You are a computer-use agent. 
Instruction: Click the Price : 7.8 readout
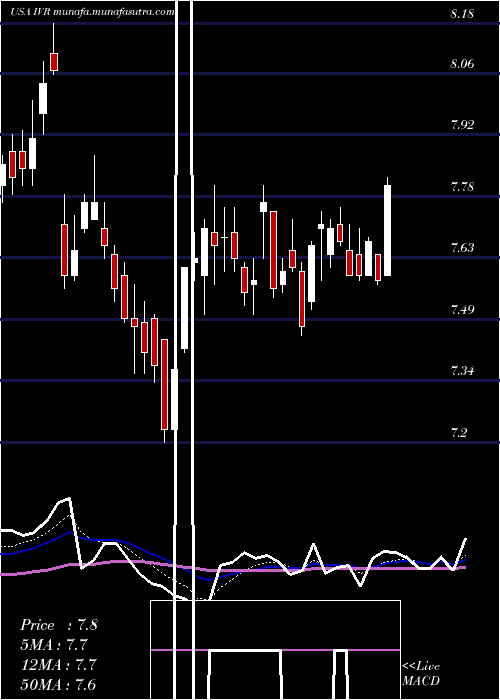click(59, 625)
